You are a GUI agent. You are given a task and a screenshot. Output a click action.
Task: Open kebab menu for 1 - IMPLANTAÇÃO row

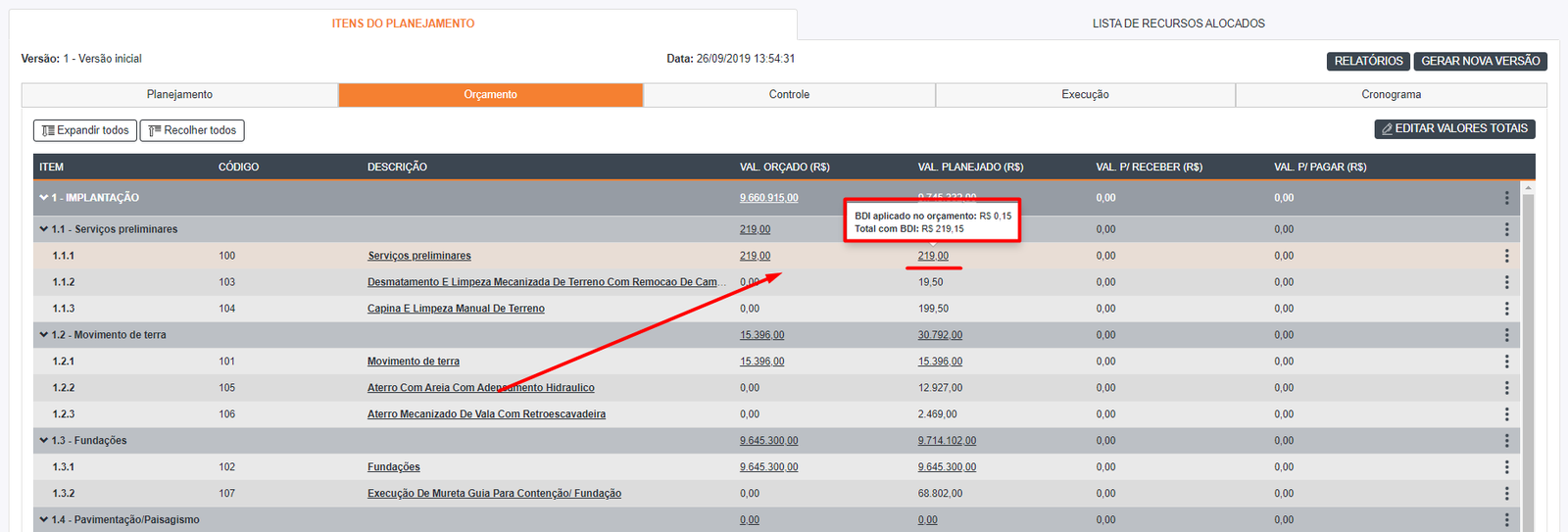[1506, 198]
